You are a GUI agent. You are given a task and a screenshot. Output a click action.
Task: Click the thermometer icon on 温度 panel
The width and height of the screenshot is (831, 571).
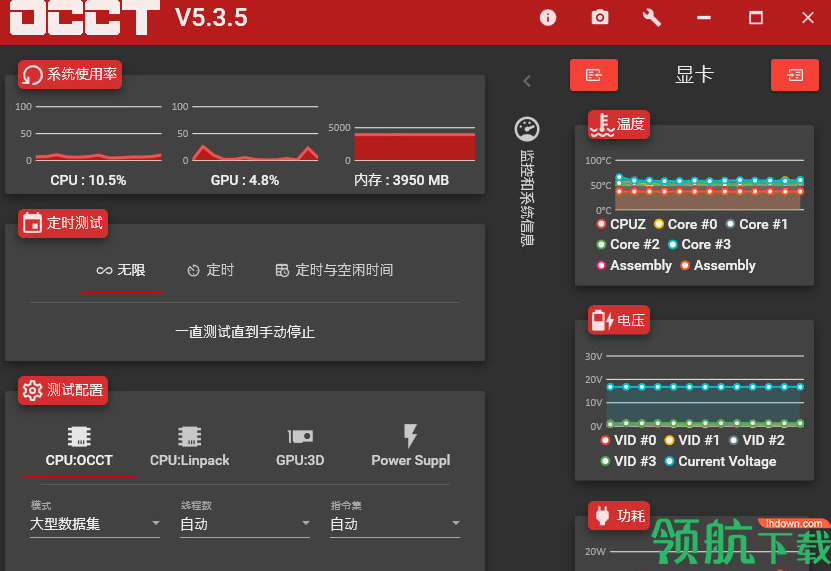pos(602,125)
